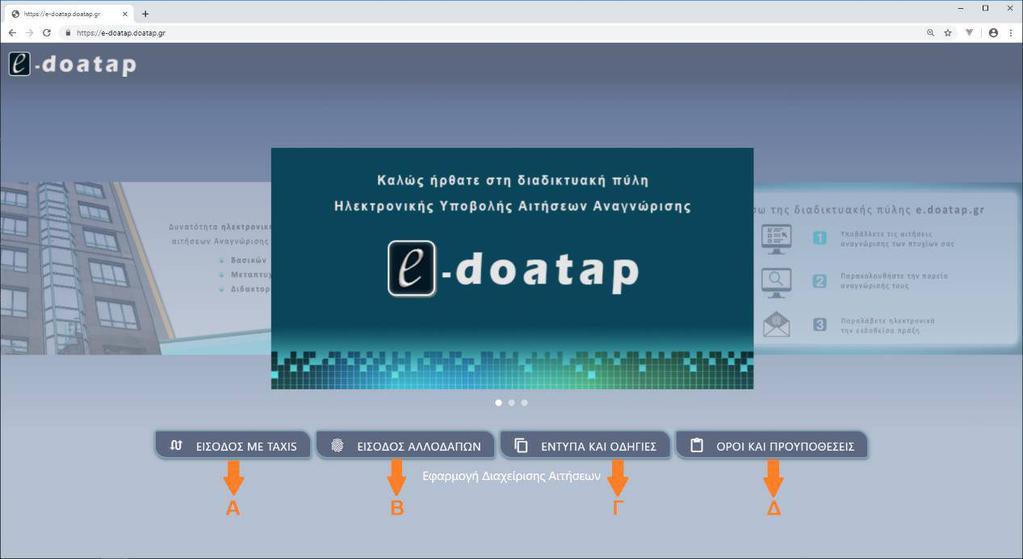Click the number 3 step badge

click(x=819, y=324)
